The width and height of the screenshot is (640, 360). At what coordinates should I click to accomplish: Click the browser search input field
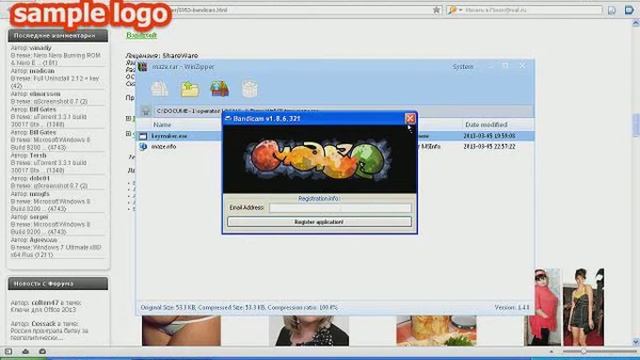(533, 10)
